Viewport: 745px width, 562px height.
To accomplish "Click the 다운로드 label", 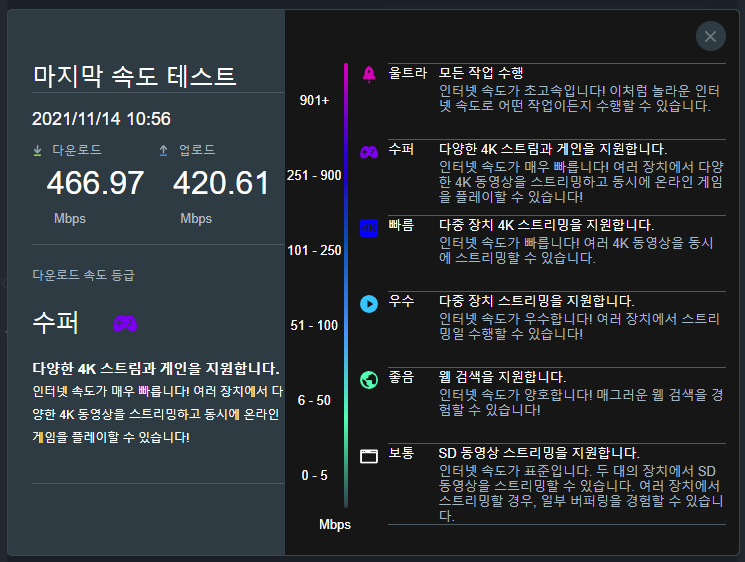I will (76, 150).
